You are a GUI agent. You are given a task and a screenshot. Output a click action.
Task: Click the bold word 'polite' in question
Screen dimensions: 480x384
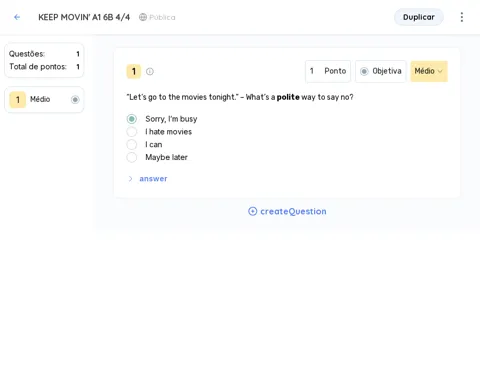tap(288, 97)
